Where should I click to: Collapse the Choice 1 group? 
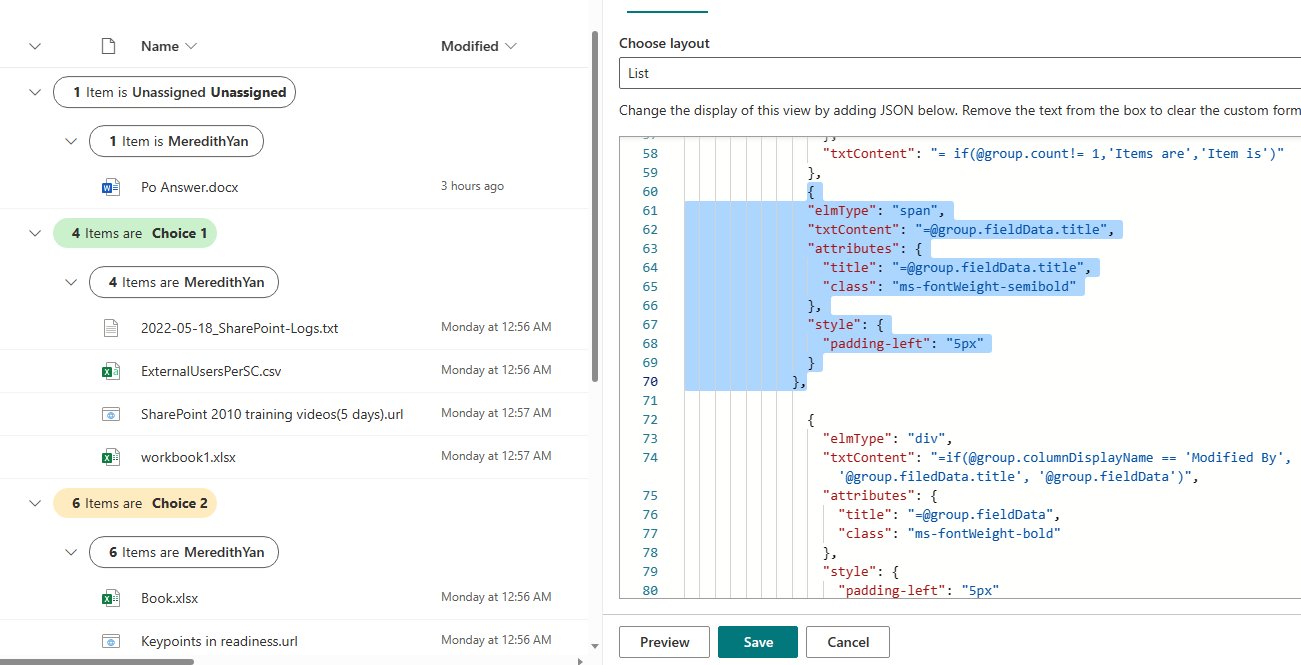(36, 233)
